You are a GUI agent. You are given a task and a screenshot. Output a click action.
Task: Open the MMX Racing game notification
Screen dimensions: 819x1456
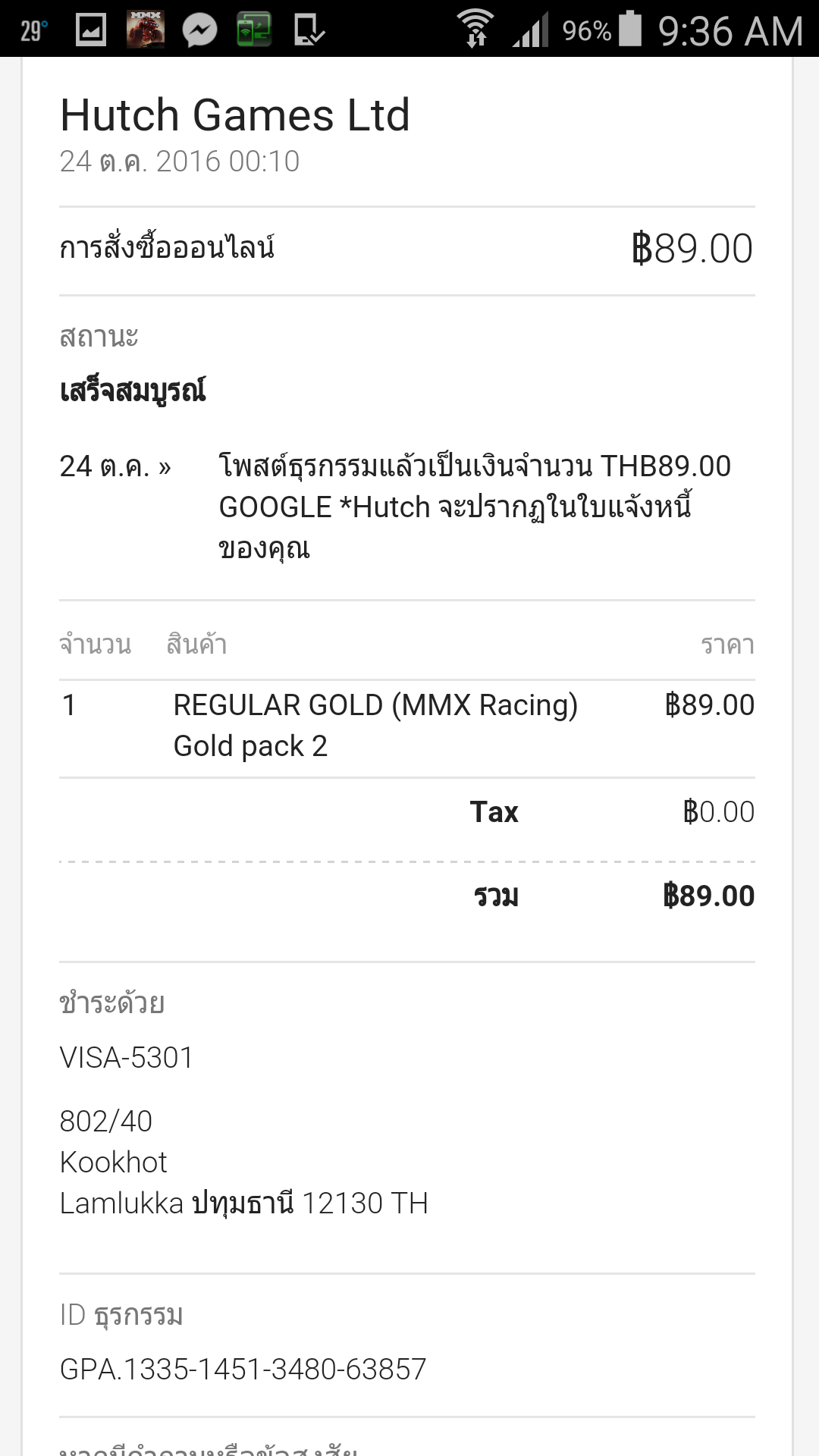(x=146, y=30)
